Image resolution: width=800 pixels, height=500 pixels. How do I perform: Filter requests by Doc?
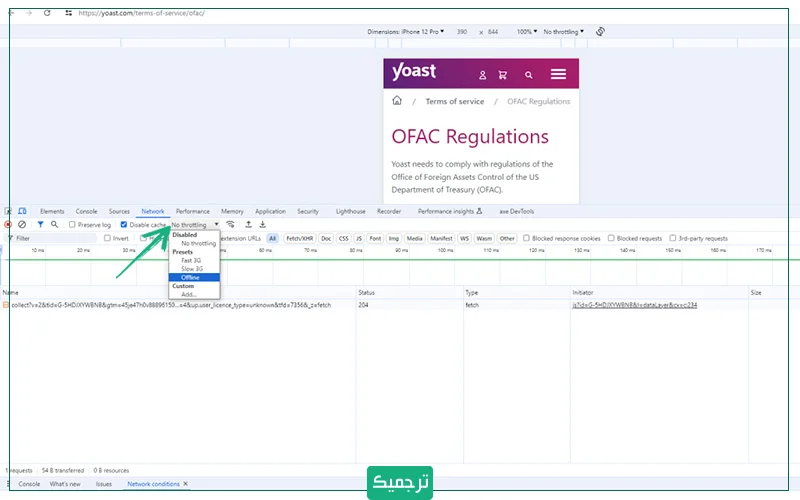click(326, 238)
